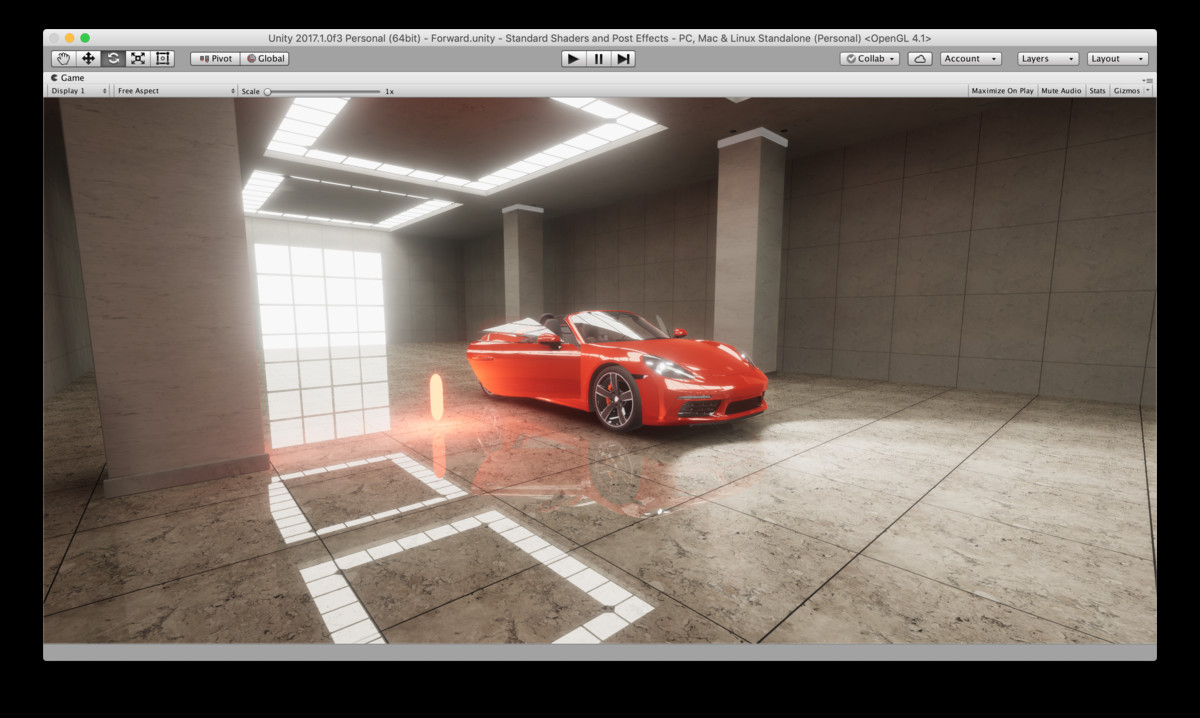
Task: Open the Free Aspect dropdown
Action: pyautogui.click(x=176, y=91)
